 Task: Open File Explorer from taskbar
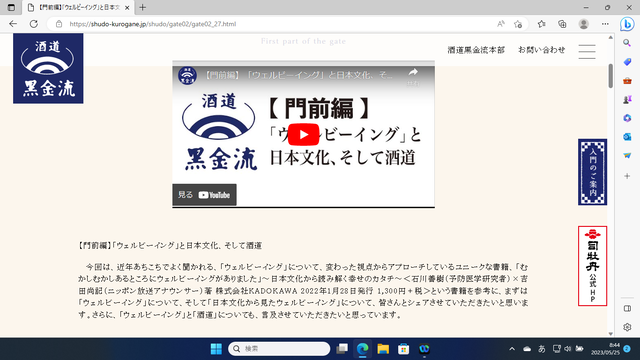pyautogui.click(x=383, y=349)
